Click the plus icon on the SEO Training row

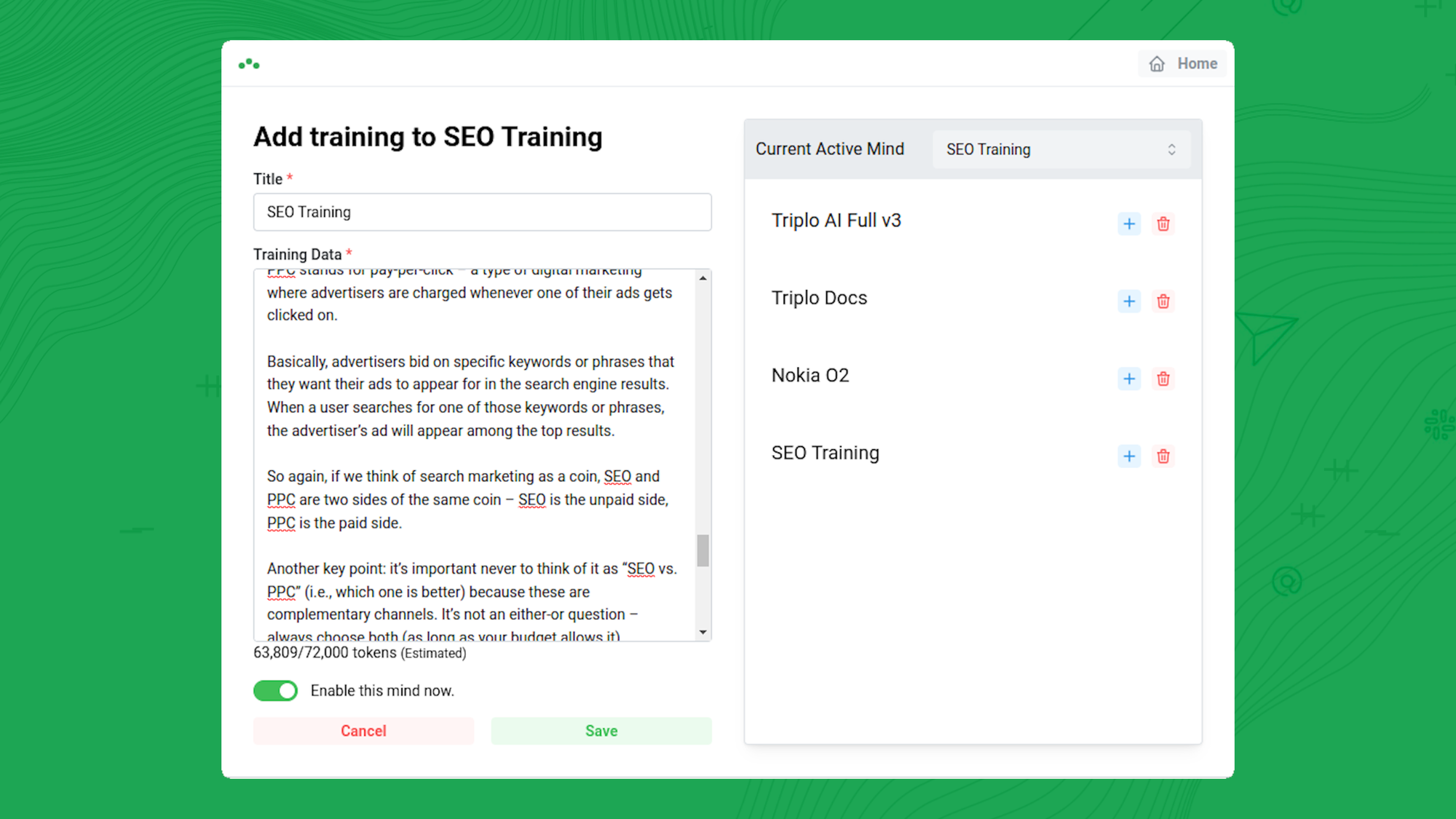[x=1129, y=456]
